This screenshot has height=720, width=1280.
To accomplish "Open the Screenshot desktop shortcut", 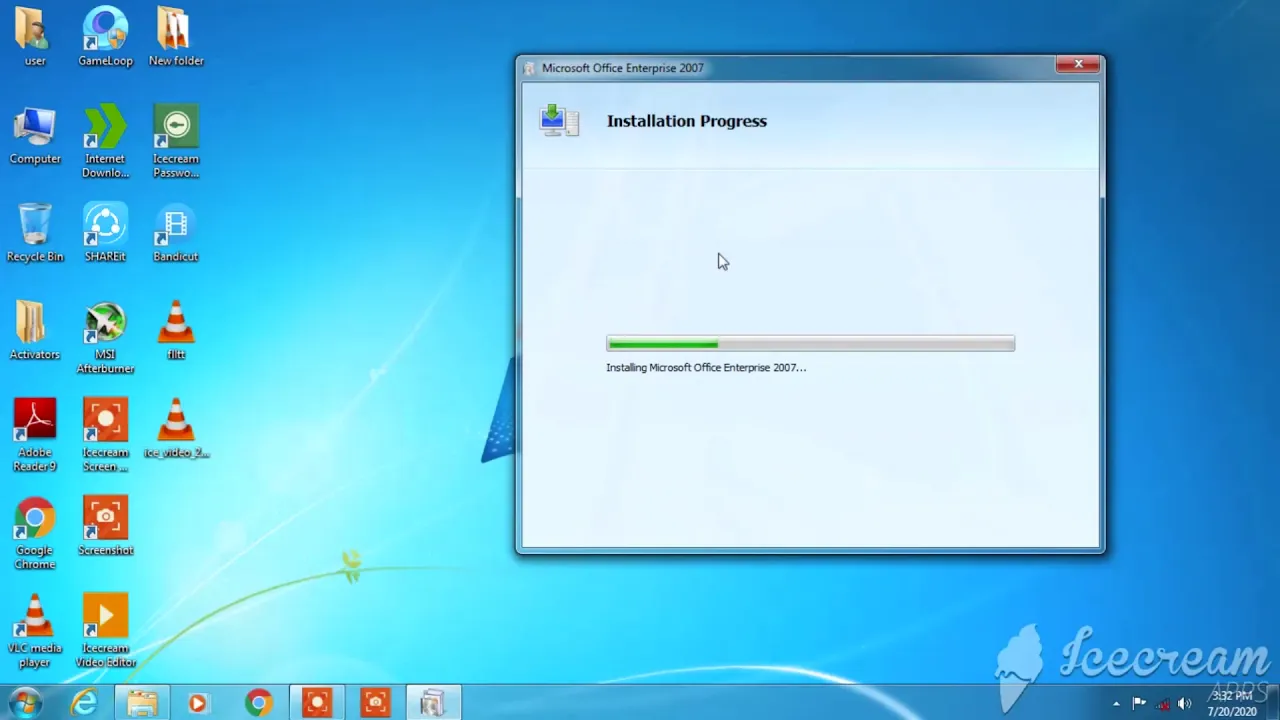I will [x=105, y=527].
